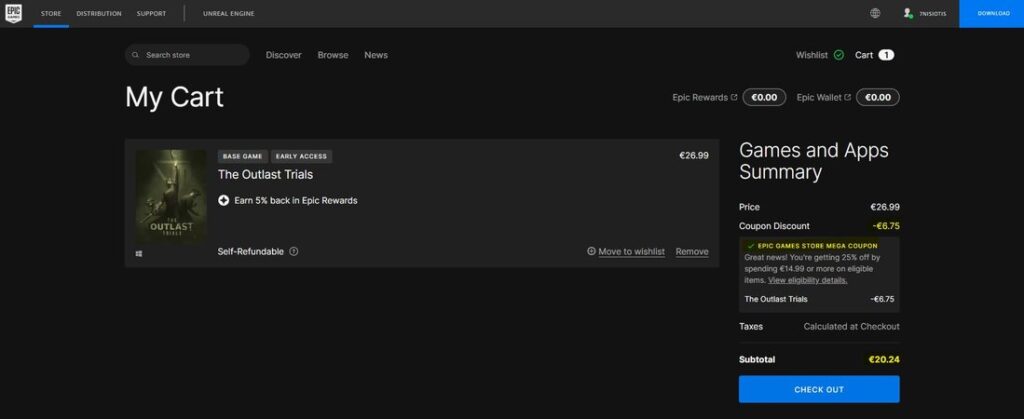This screenshot has width=1024, height=419.
Task: Click the Epic Rewards external link icon
Action: tap(734, 97)
